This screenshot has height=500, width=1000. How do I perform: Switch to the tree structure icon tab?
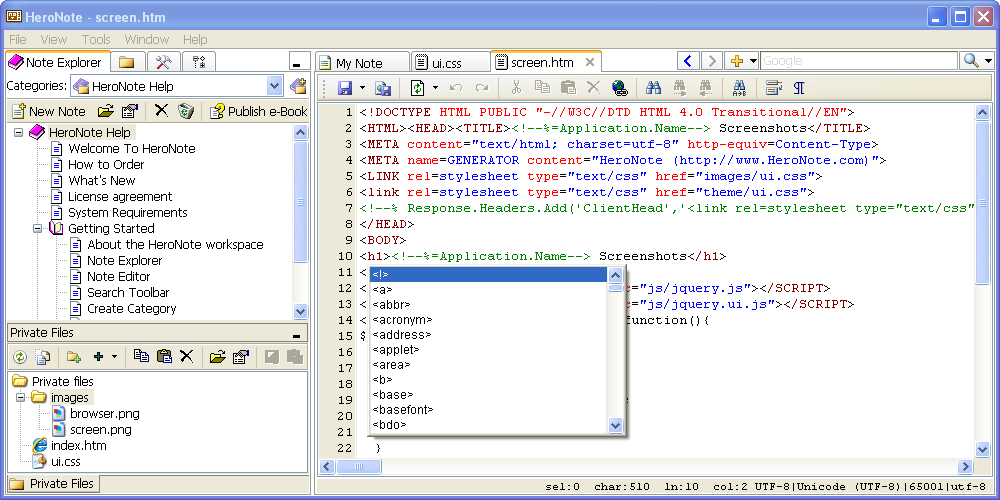pyautogui.click(x=198, y=62)
